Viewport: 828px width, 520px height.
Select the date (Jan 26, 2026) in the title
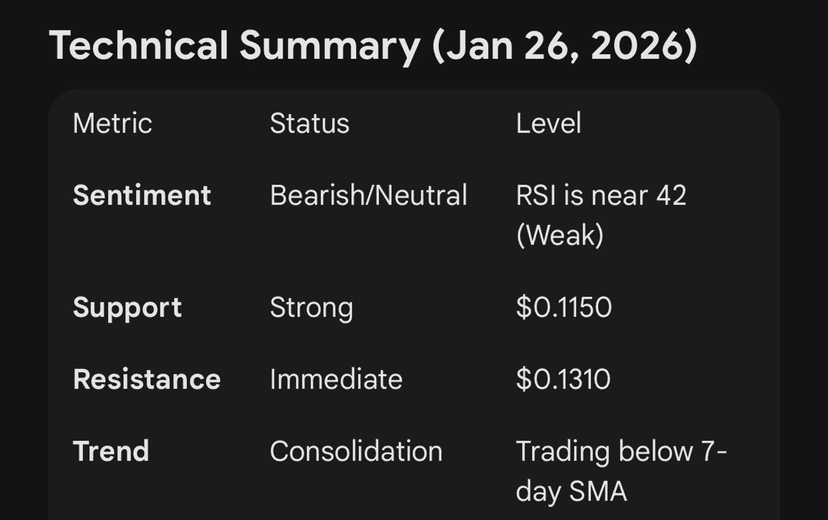pyautogui.click(x=564, y=46)
